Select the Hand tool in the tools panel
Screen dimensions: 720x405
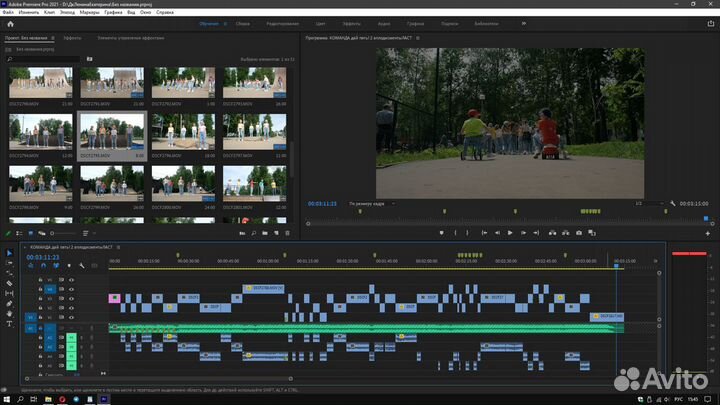(x=10, y=313)
